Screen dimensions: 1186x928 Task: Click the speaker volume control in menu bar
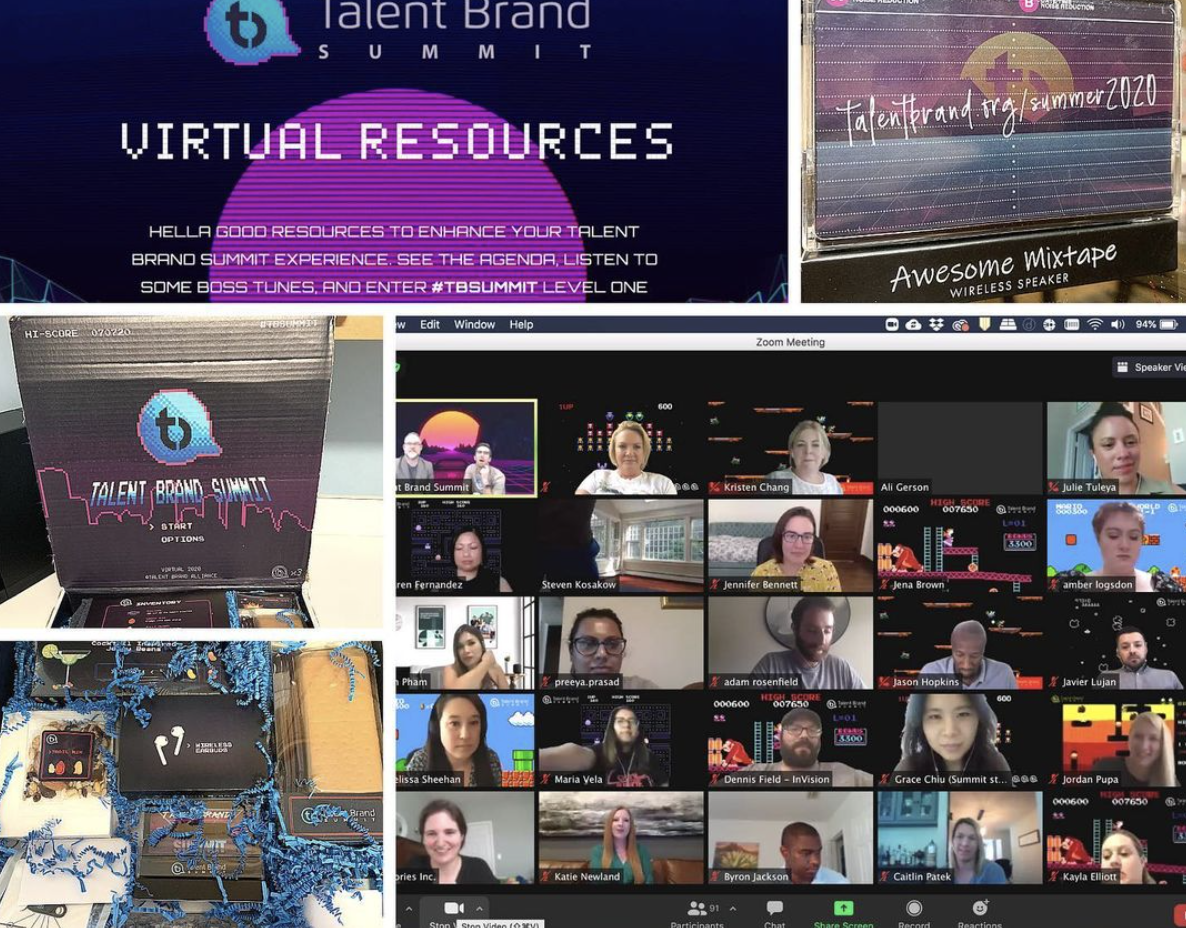click(x=1117, y=324)
